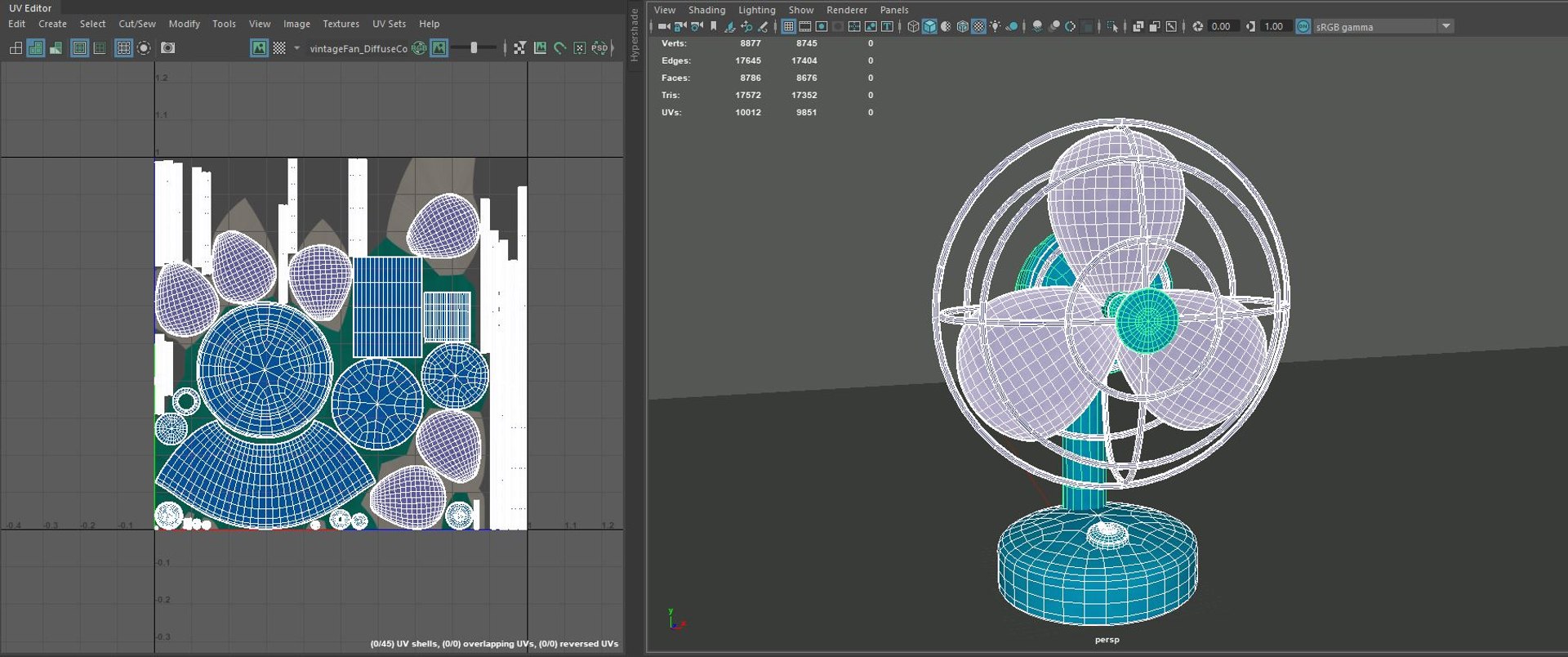Screen dimensions: 1568x657
Task: Enable checkered tile texture display
Action: 279,48
